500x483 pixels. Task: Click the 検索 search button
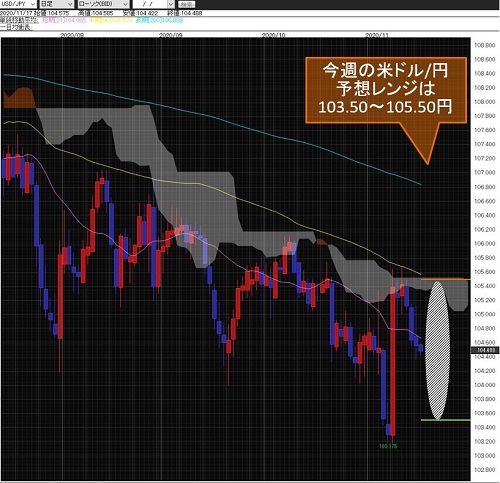coord(187,4)
